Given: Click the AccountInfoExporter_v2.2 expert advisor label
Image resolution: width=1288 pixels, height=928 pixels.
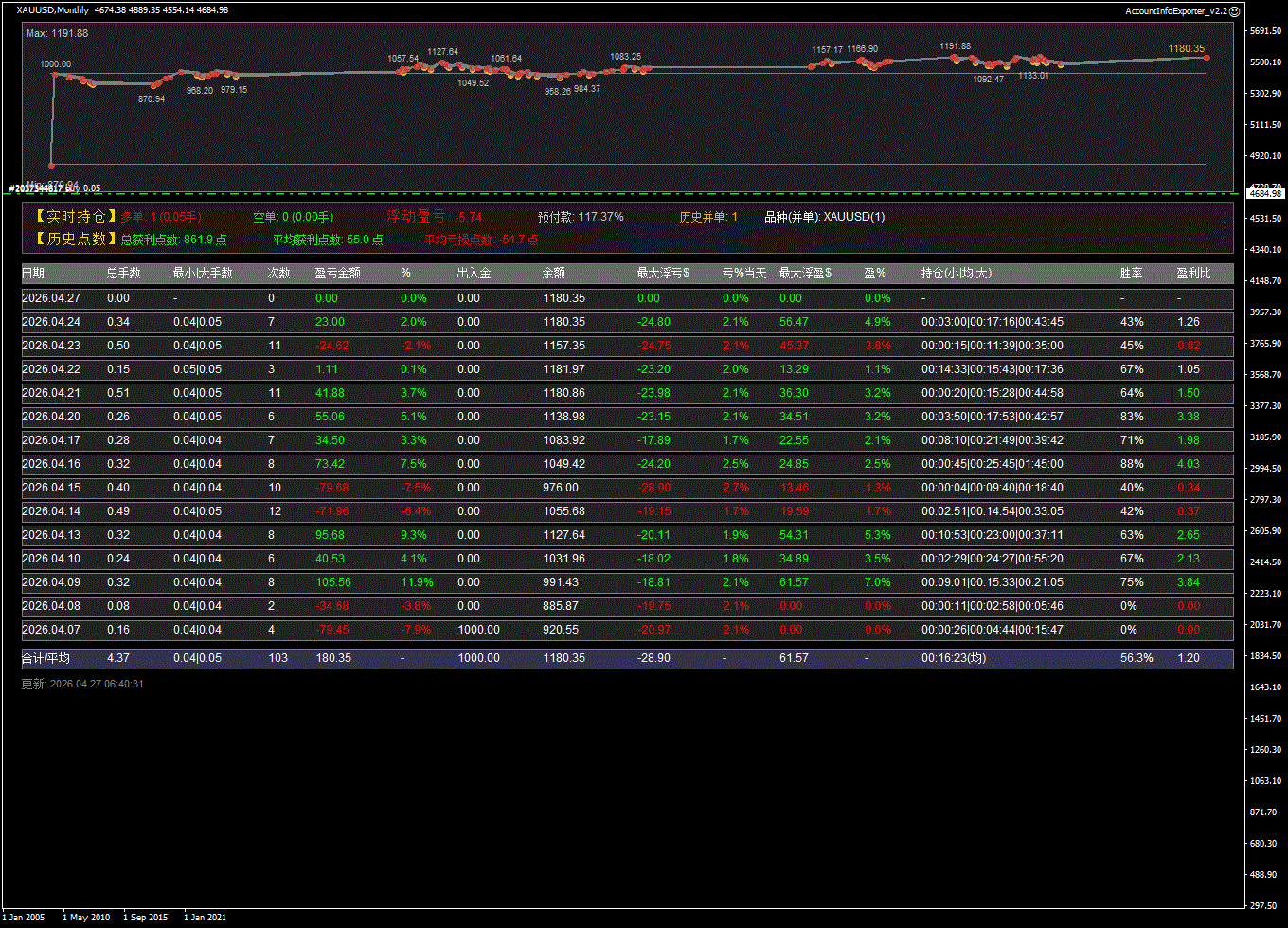Looking at the screenshot, I should tap(1176, 10).
